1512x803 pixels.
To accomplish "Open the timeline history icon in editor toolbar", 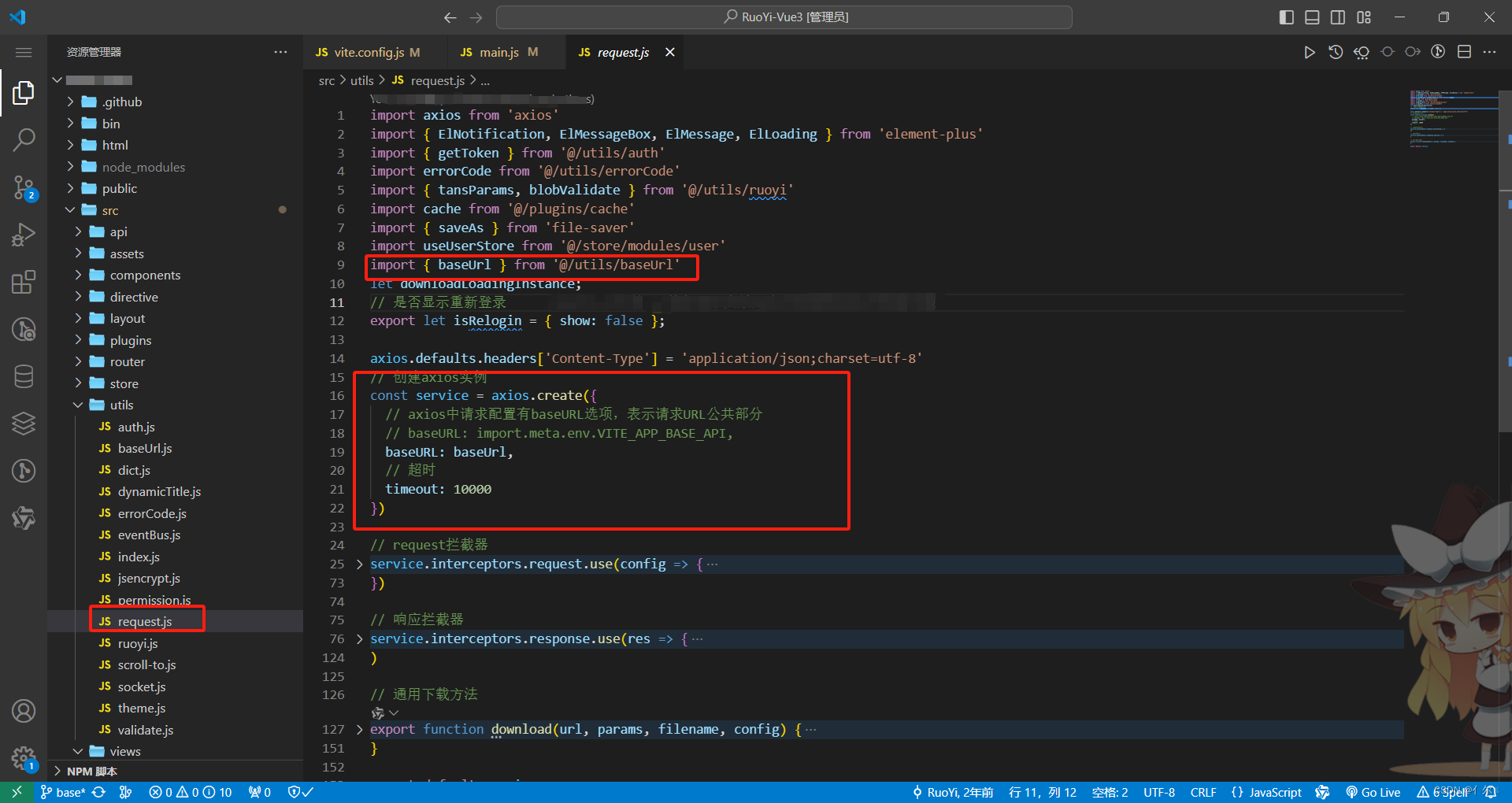I will (x=1336, y=52).
